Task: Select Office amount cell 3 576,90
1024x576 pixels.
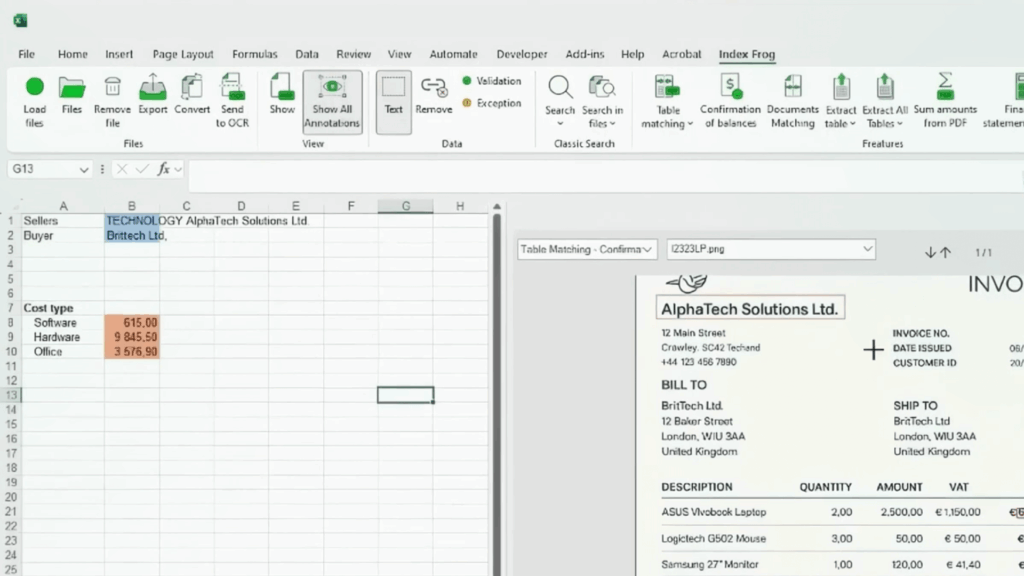Action: tap(131, 351)
